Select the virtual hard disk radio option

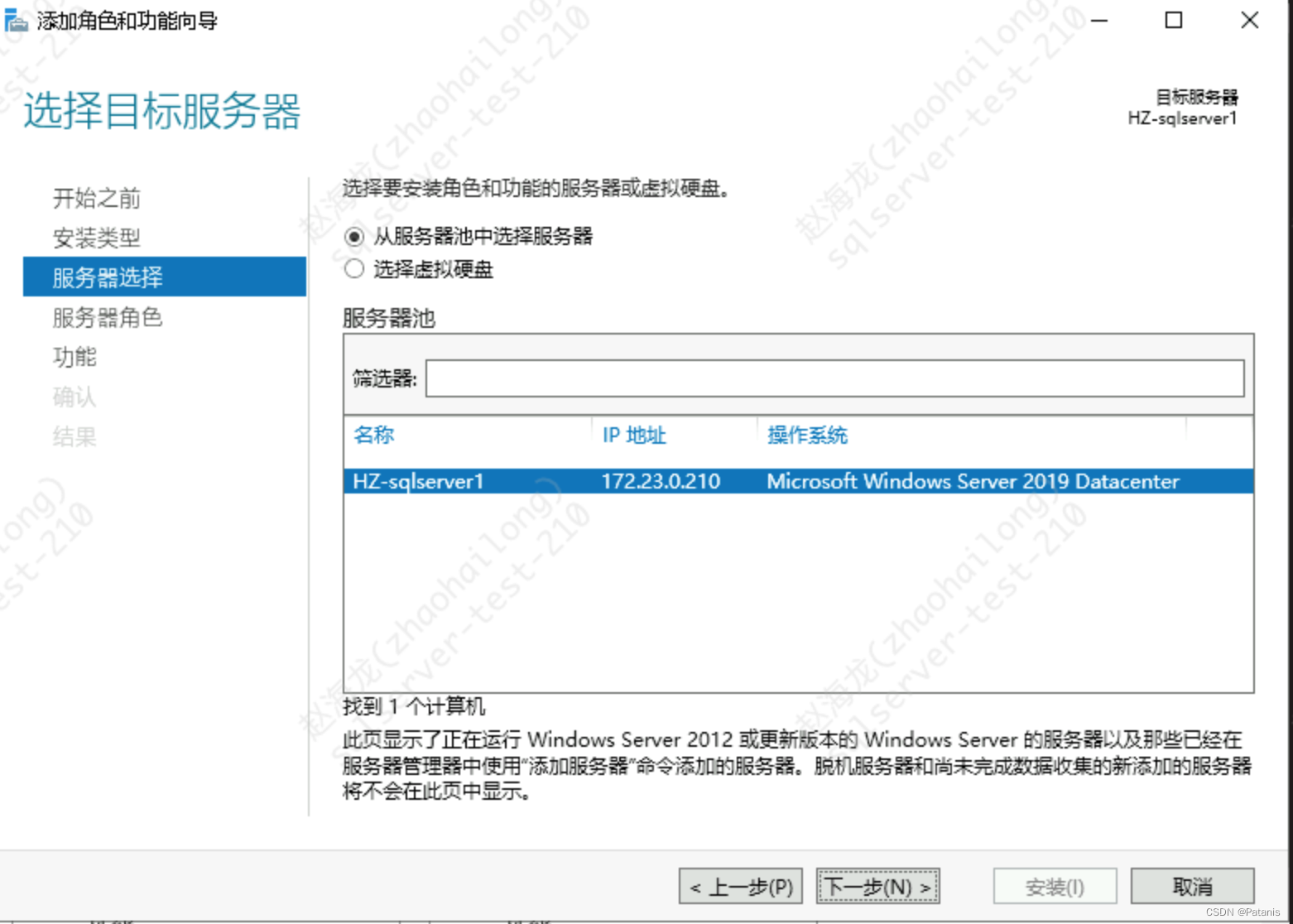[x=354, y=269]
